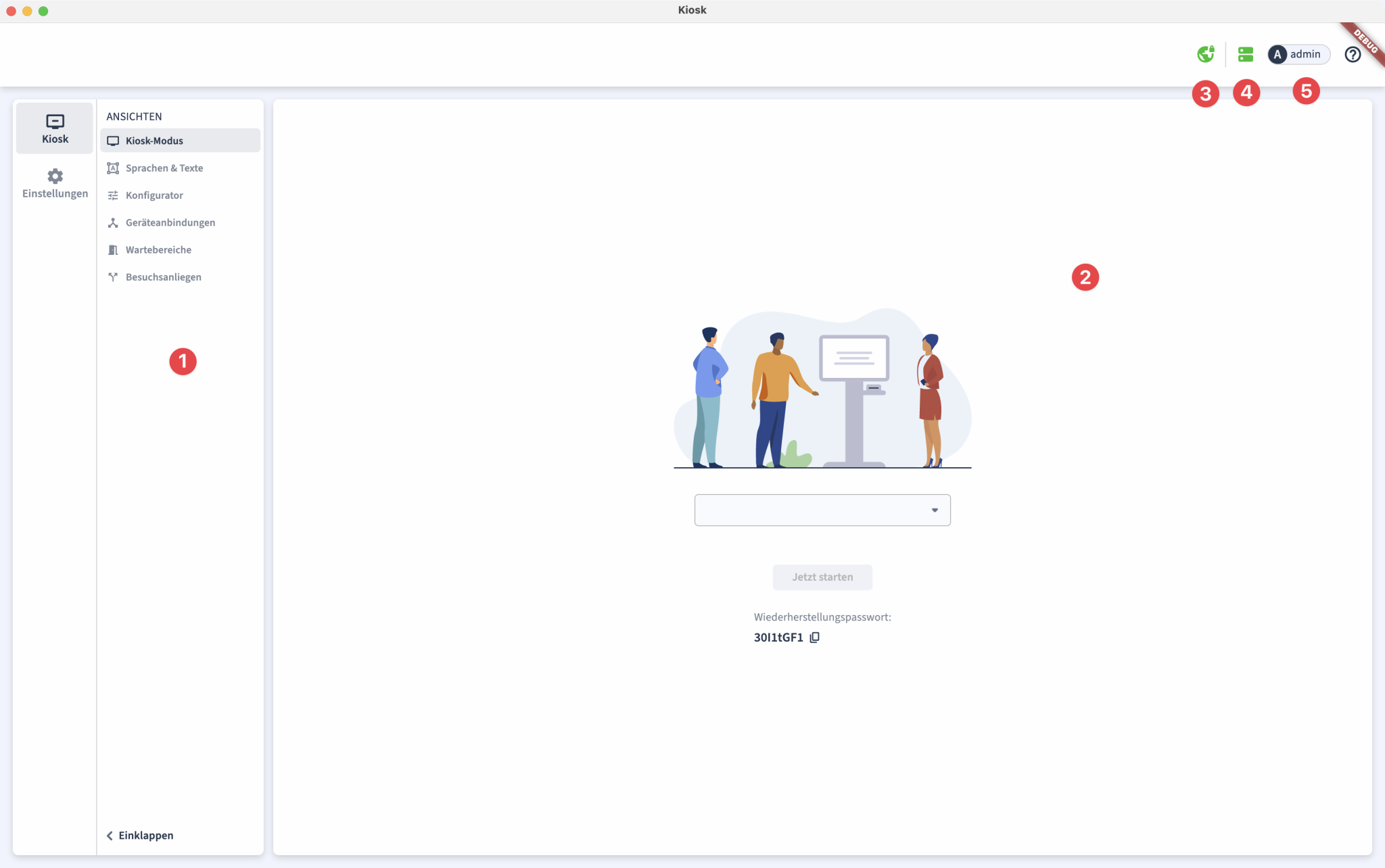Switch to the Kiosk section
This screenshot has height=868, width=1385.
pos(54,128)
